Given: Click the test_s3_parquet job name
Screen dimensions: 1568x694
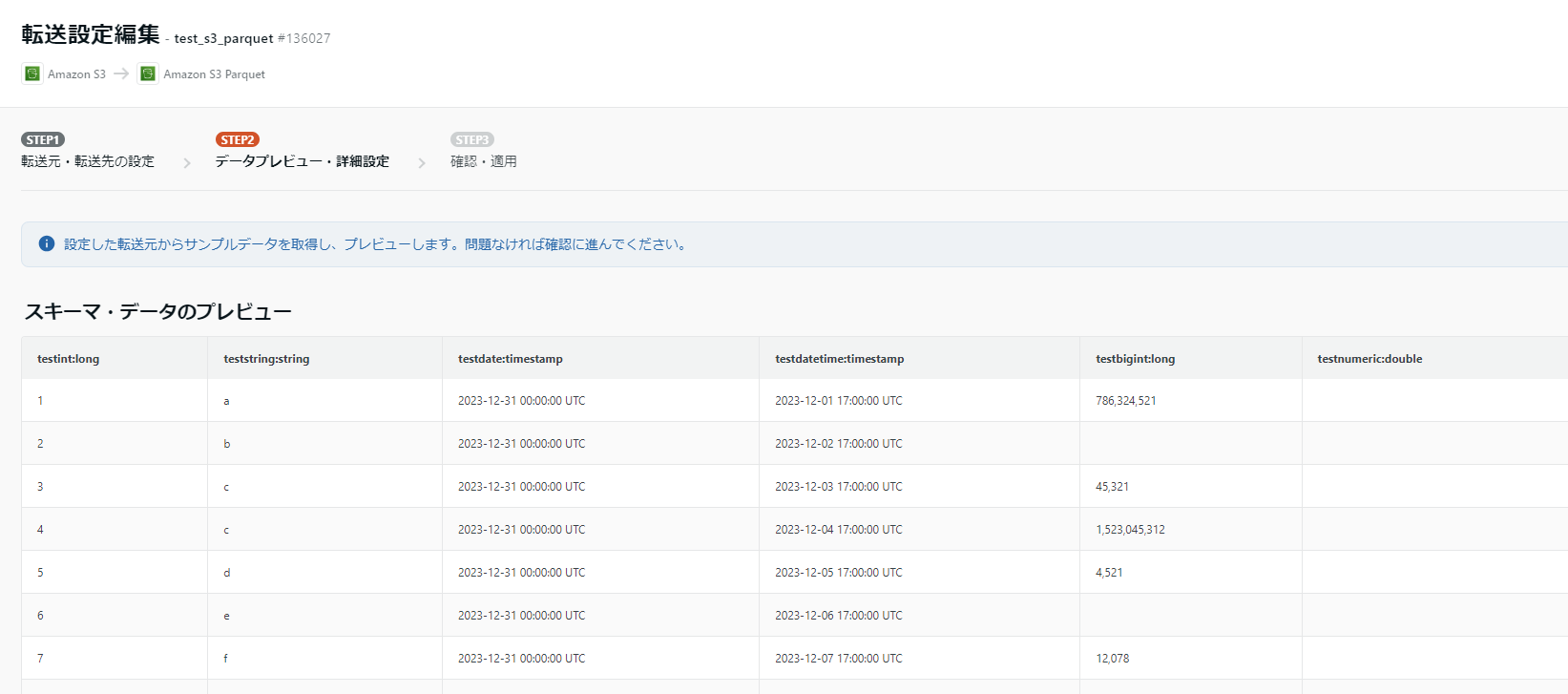Looking at the screenshot, I should tap(223, 38).
